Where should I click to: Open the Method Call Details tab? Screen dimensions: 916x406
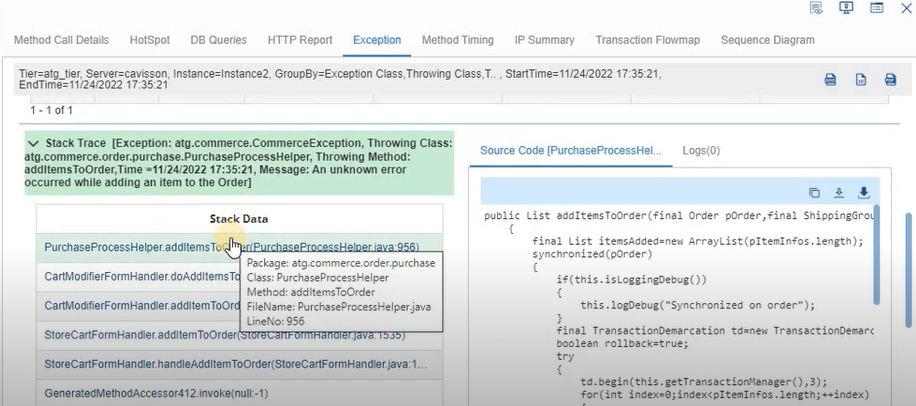point(61,40)
